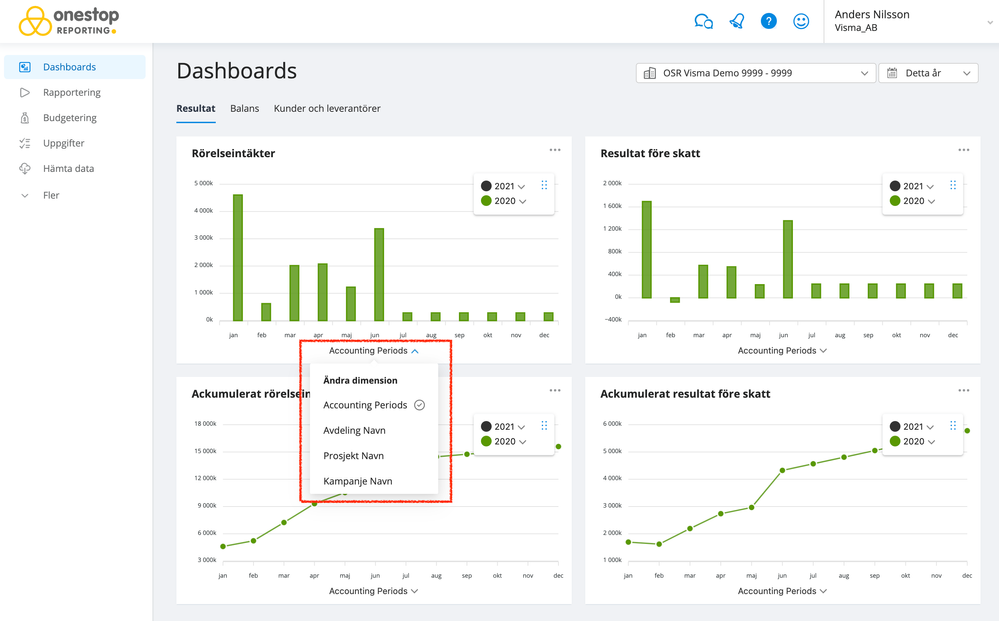The height and width of the screenshot is (621, 999).
Task: Collapse Accounting Periods dropdown under Rörelseintäkter
Action: (x=374, y=351)
